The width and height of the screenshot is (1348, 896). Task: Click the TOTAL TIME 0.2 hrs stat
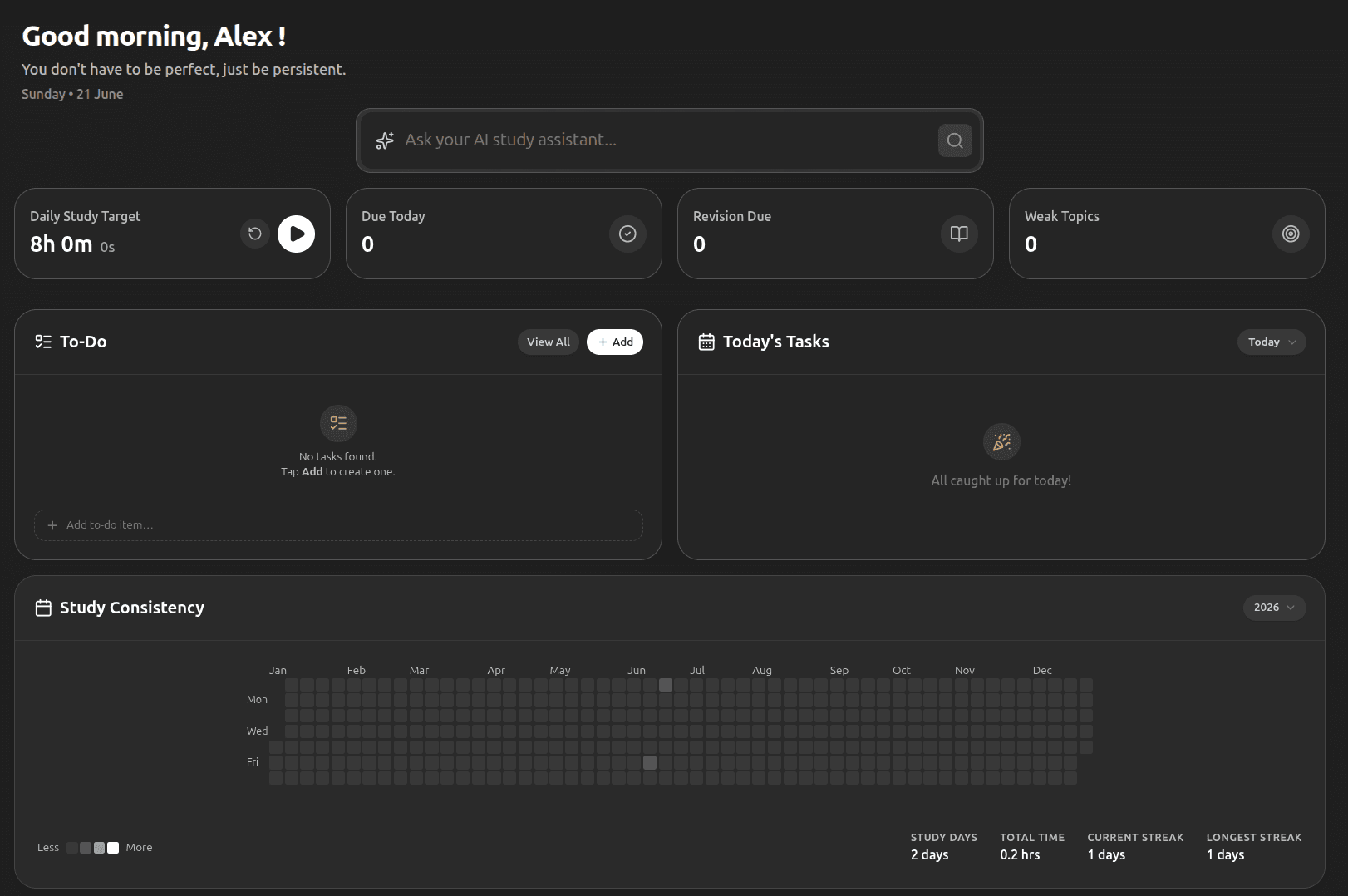[x=1032, y=846]
